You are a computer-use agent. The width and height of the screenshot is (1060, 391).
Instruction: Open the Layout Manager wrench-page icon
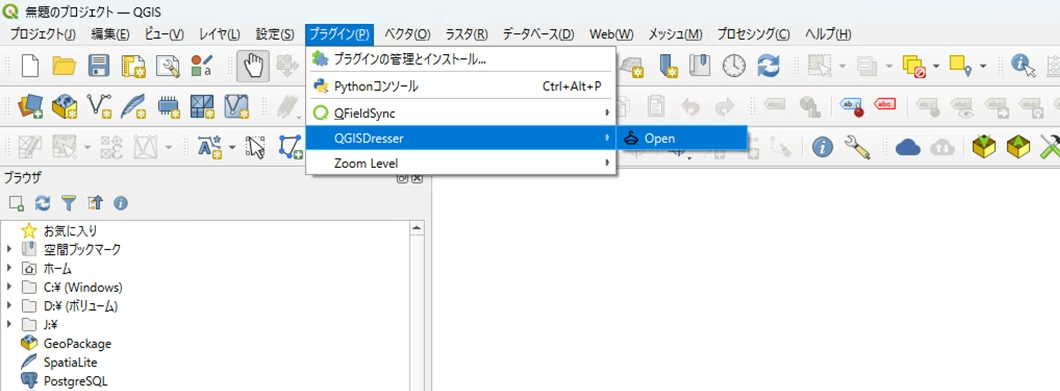(168, 66)
